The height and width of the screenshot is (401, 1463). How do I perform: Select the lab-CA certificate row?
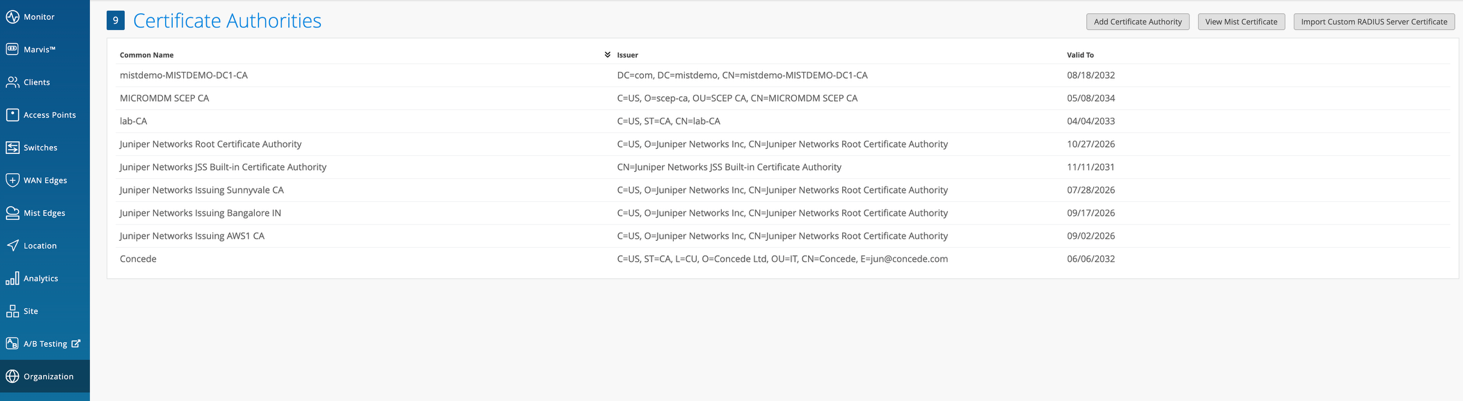click(134, 121)
